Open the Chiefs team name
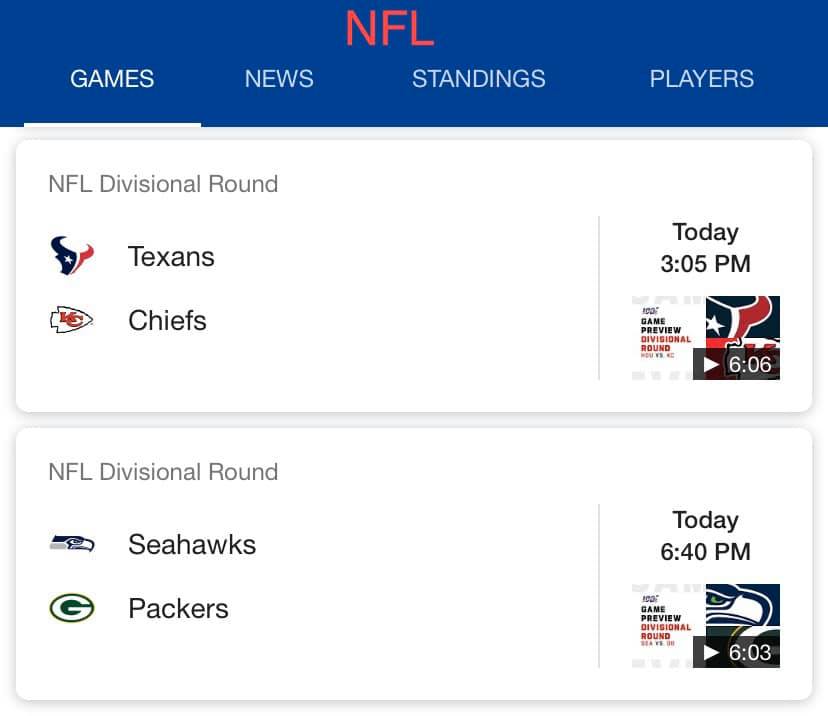The height and width of the screenshot is (716, 828). click(x=167, y=321)
